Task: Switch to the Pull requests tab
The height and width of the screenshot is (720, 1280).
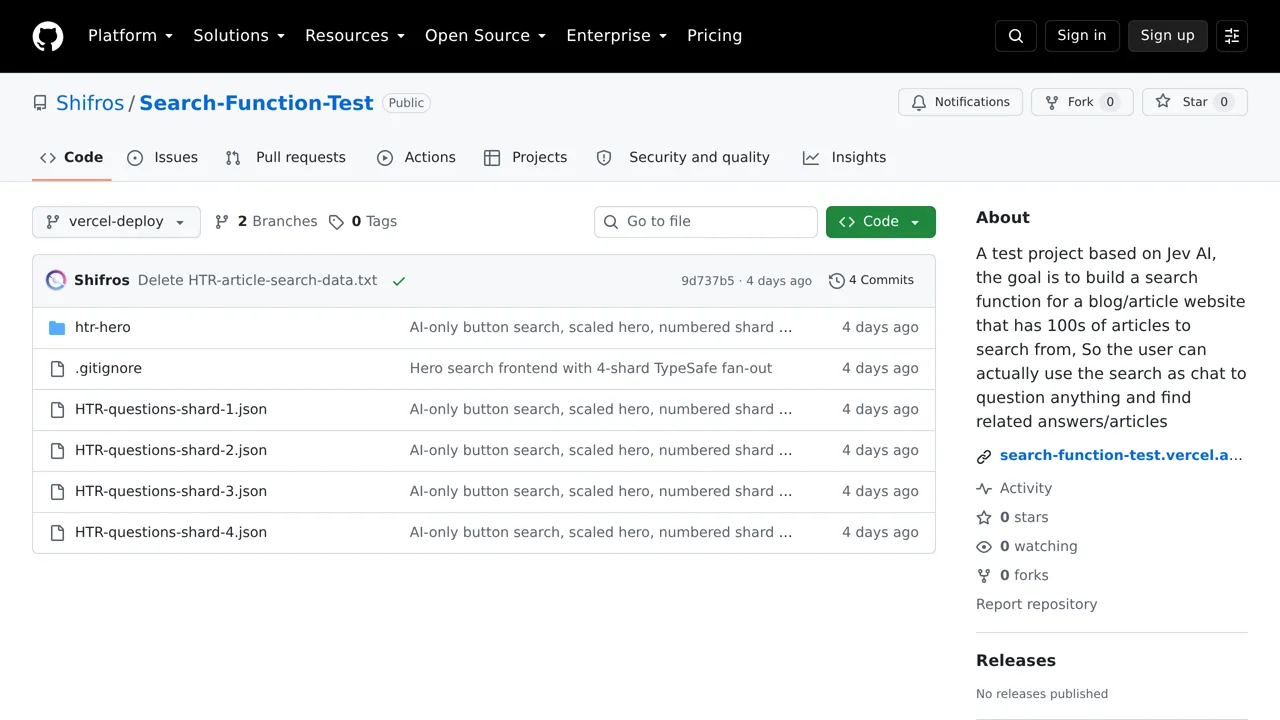Action: [x=286, y=157]
